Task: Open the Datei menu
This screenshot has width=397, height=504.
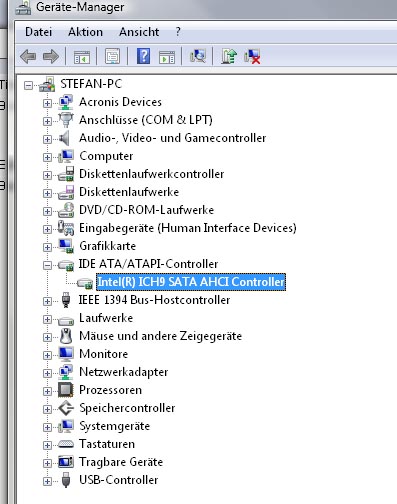Action: point(39,32)
